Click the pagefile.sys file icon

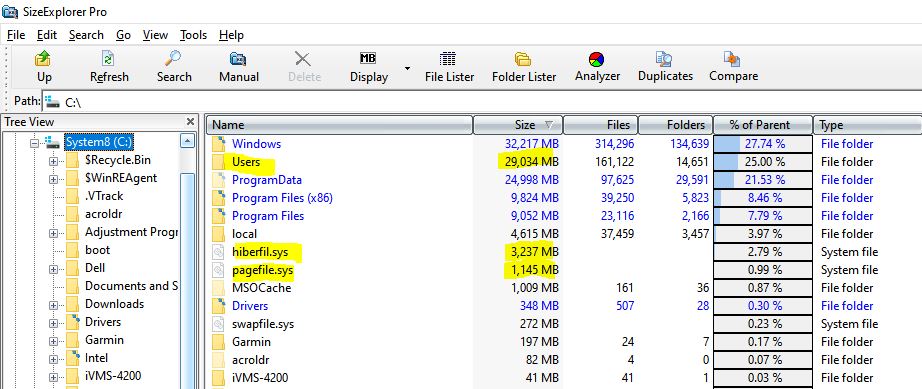tap(219, 270)
